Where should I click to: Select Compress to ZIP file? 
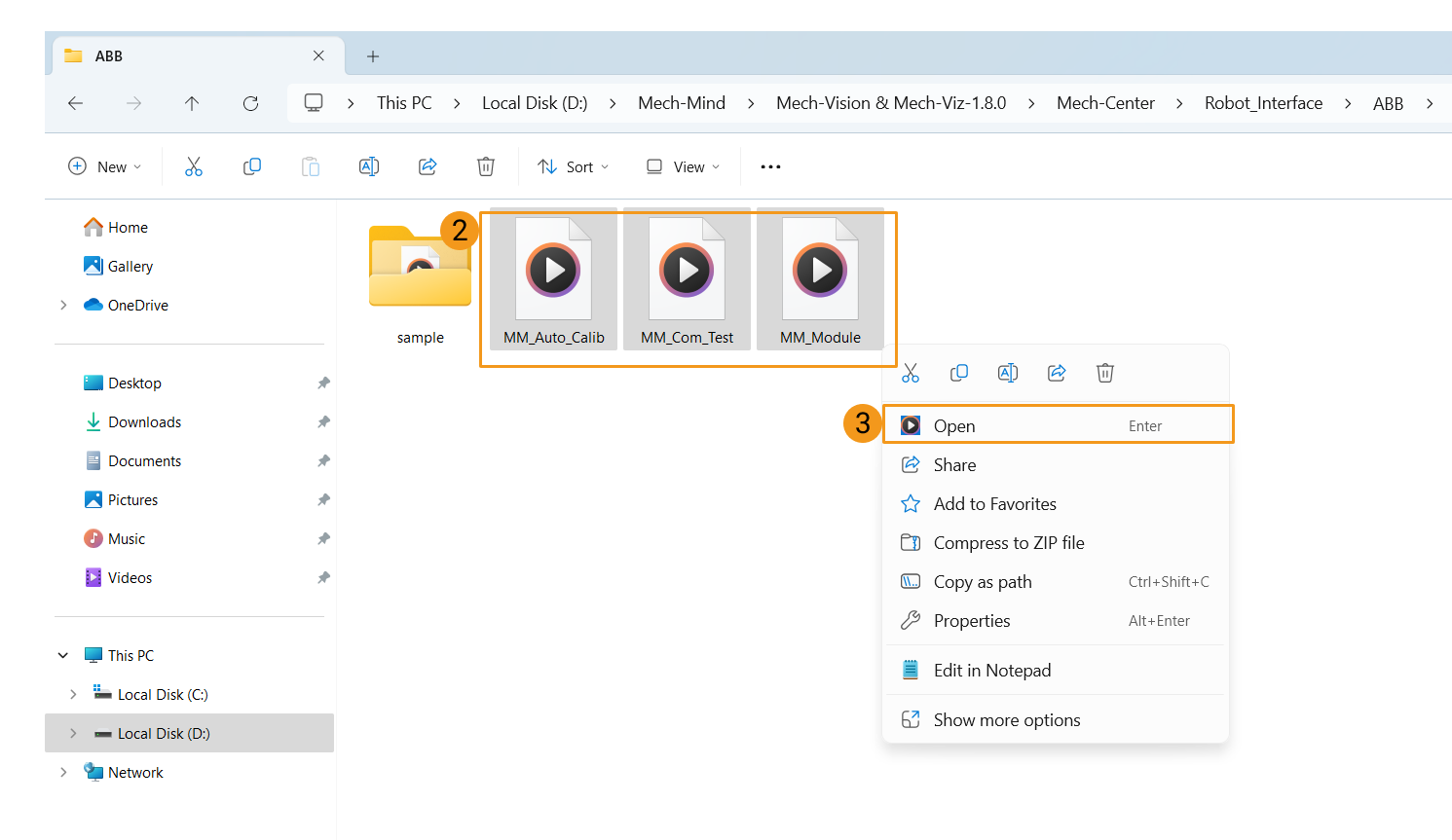tap(1009, 543)
